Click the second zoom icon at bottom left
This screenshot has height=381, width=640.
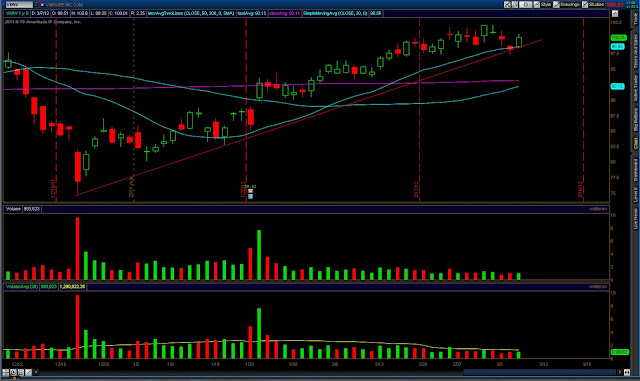[20, 372]
